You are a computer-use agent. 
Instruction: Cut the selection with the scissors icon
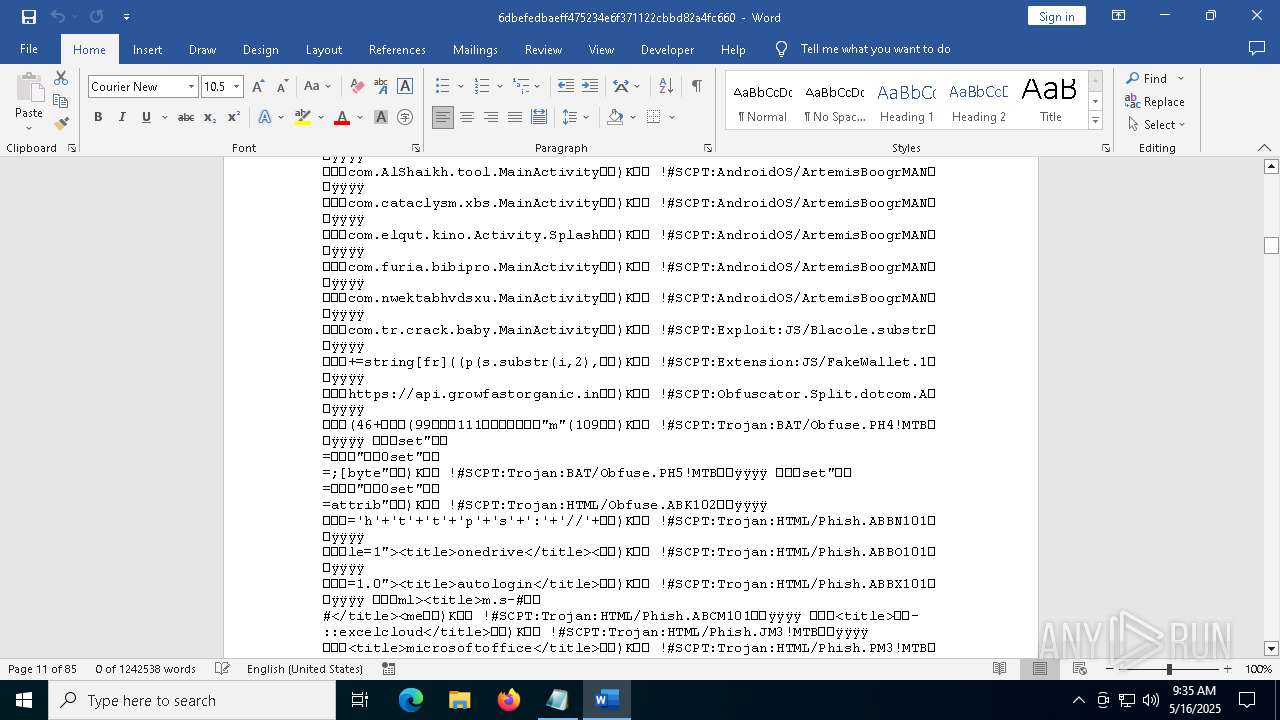click(61, 78)
